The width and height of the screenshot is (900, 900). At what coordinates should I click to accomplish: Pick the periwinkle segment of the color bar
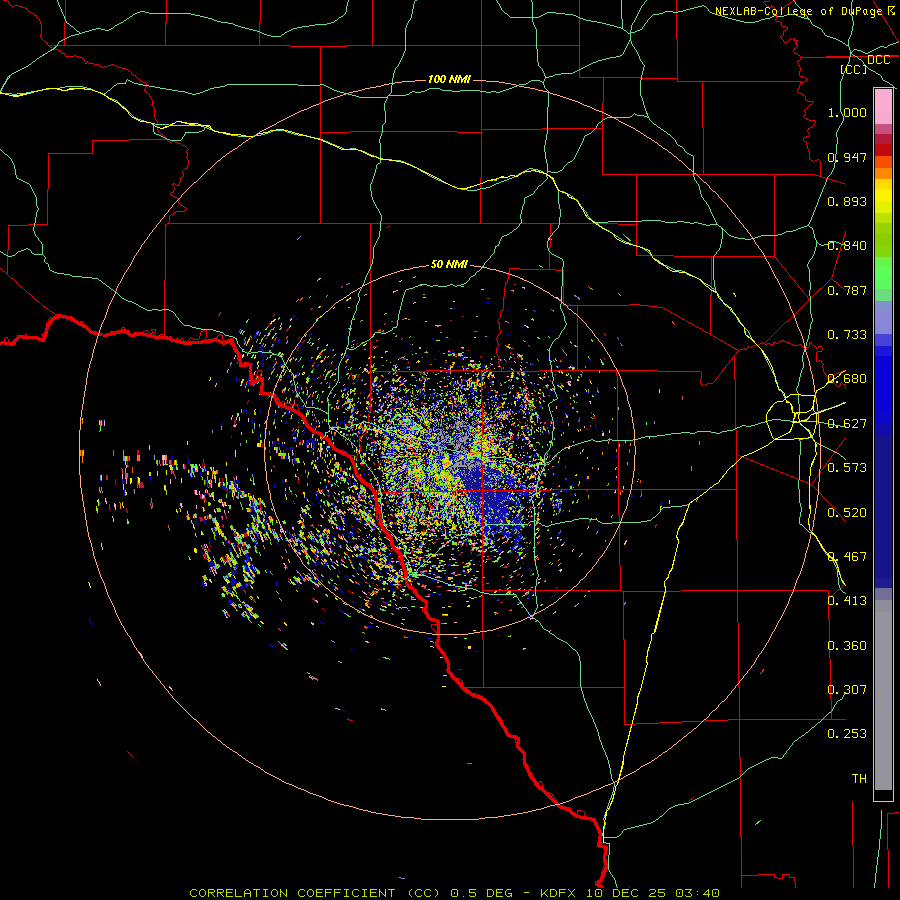pos(883,317)
